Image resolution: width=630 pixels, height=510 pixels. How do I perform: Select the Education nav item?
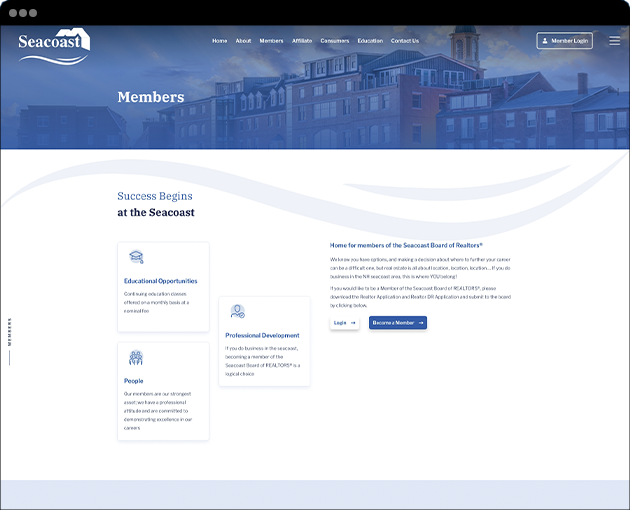point(370,41)
